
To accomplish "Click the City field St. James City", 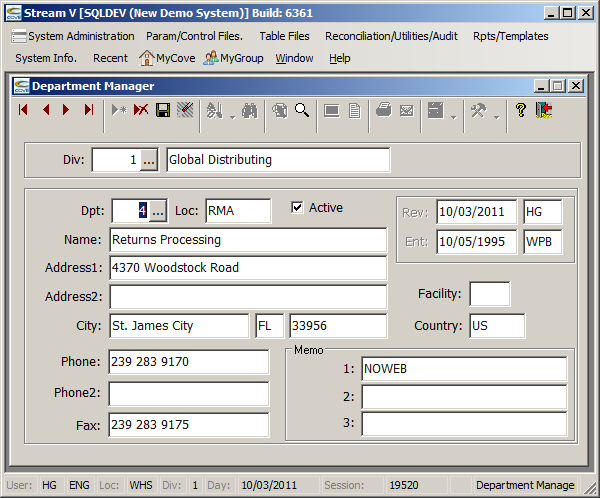I will pos(179,326).
